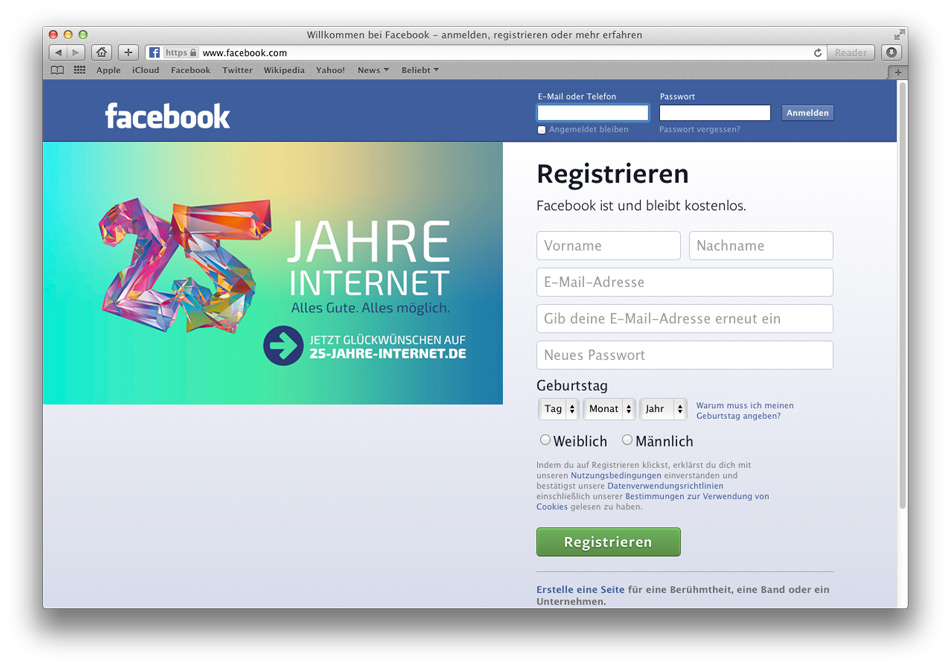Click the forward navigation arrow

76,52
